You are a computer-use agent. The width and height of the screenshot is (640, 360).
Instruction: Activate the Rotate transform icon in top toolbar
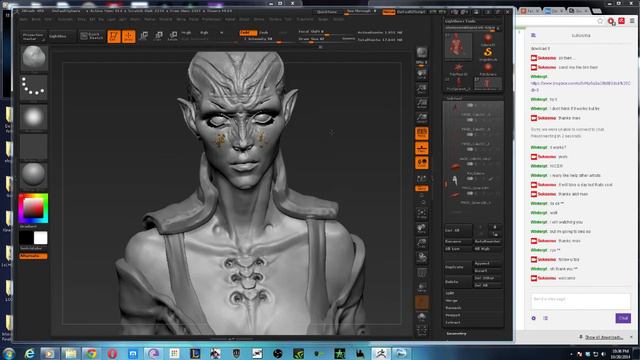click(173, 36)
